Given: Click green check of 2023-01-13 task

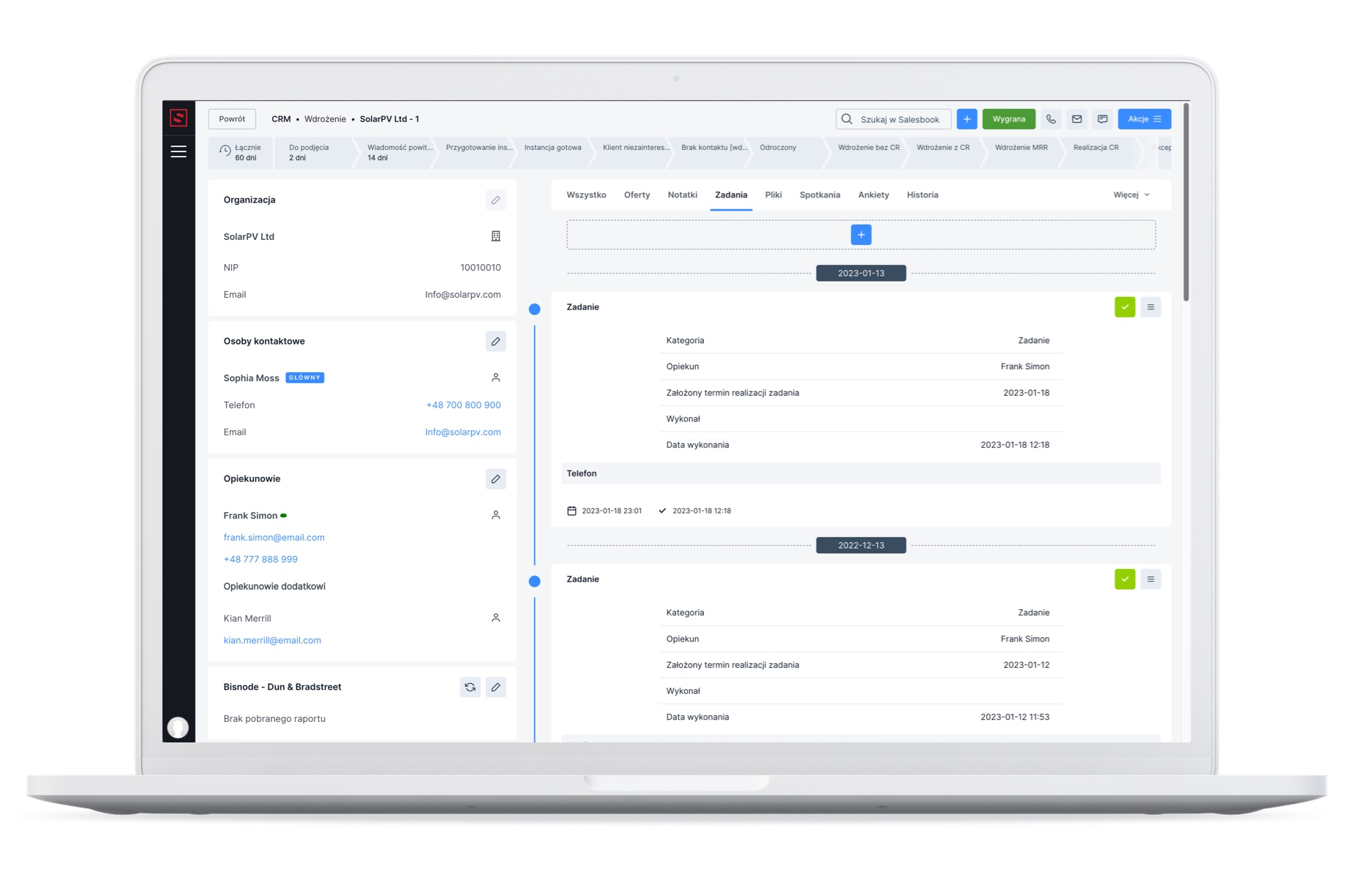Looking at the screenshot, I should pos(1125,307).
